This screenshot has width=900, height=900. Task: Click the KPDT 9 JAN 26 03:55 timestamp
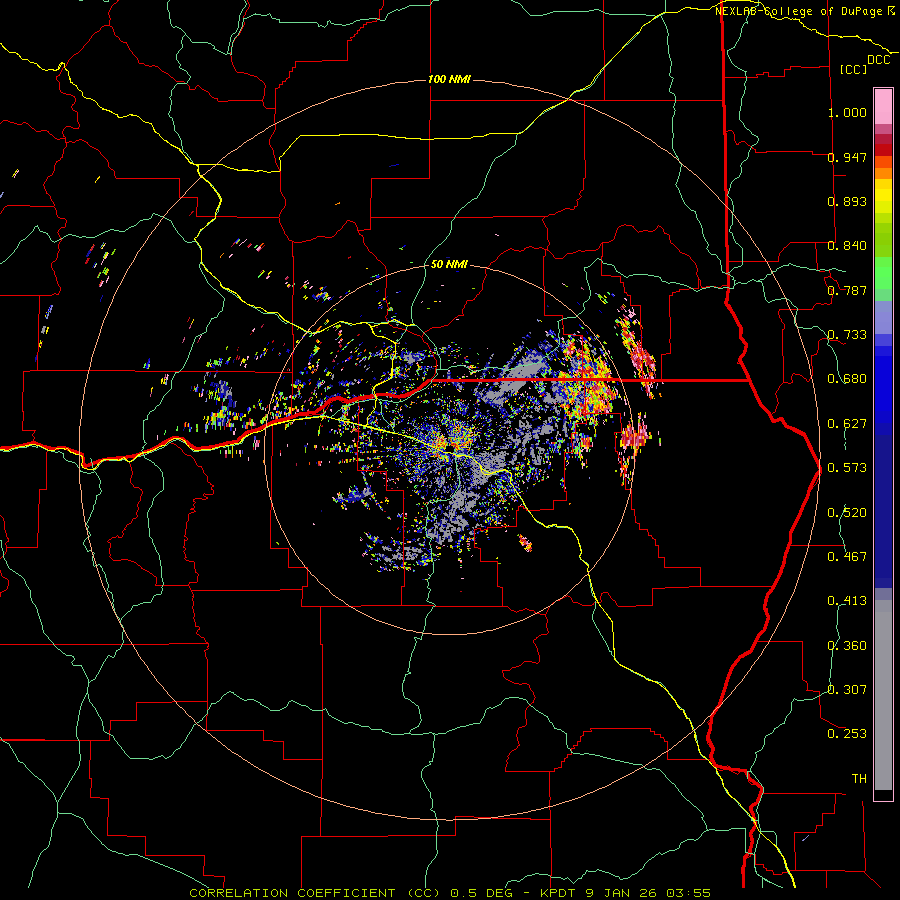625,893
